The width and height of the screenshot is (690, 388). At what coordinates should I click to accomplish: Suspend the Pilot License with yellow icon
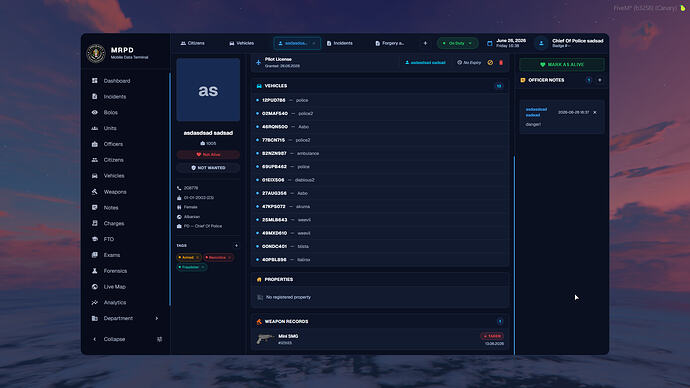490,63
